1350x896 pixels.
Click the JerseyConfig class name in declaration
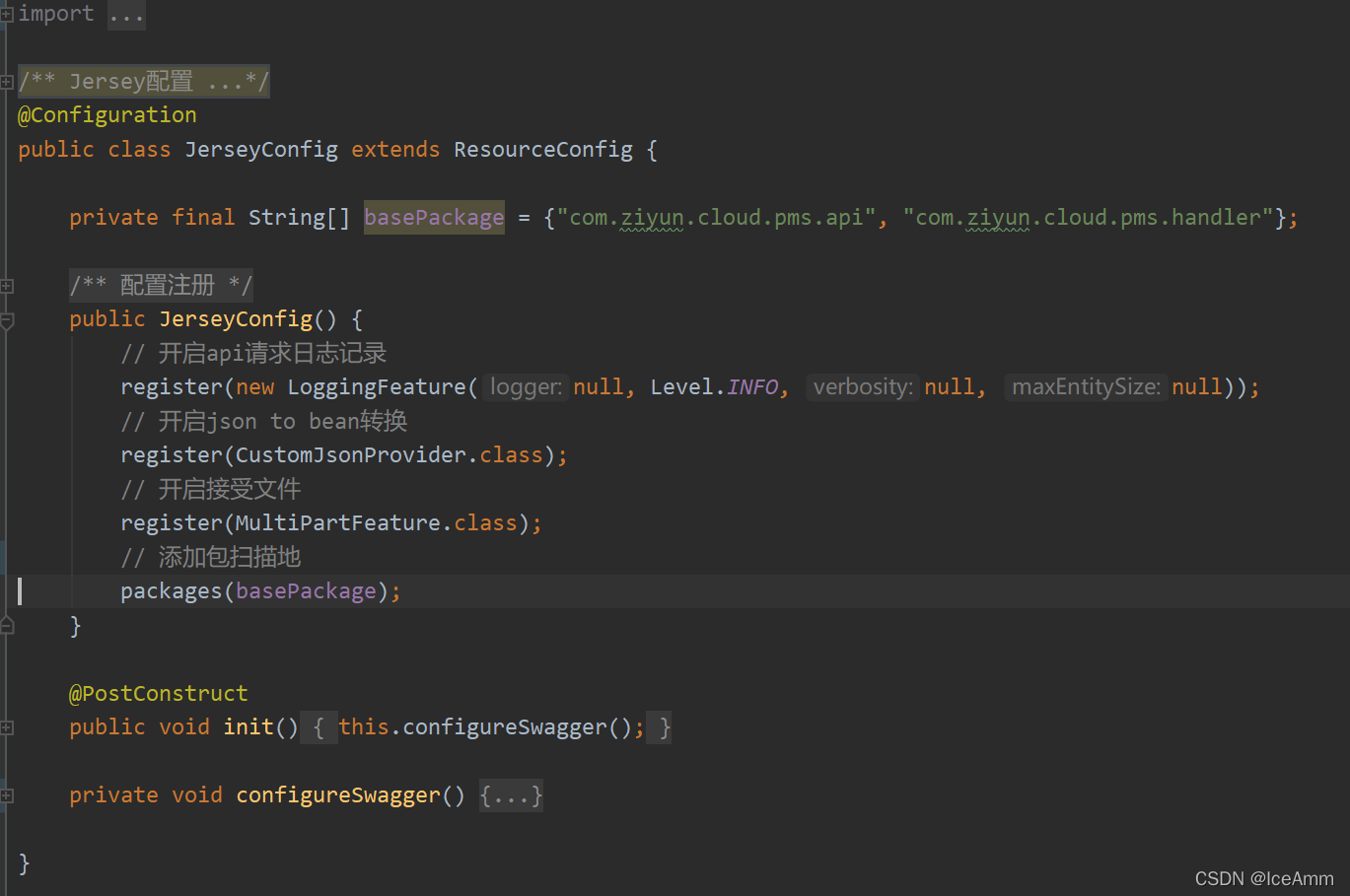261,150
